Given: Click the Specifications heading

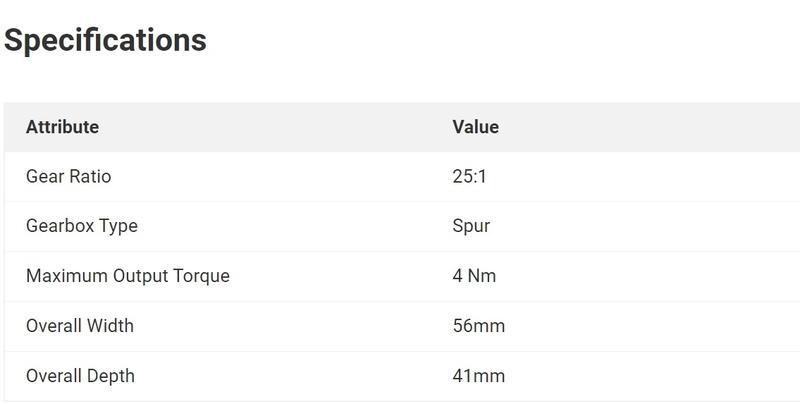Looking at the screenshot, I should coord(105,40).
